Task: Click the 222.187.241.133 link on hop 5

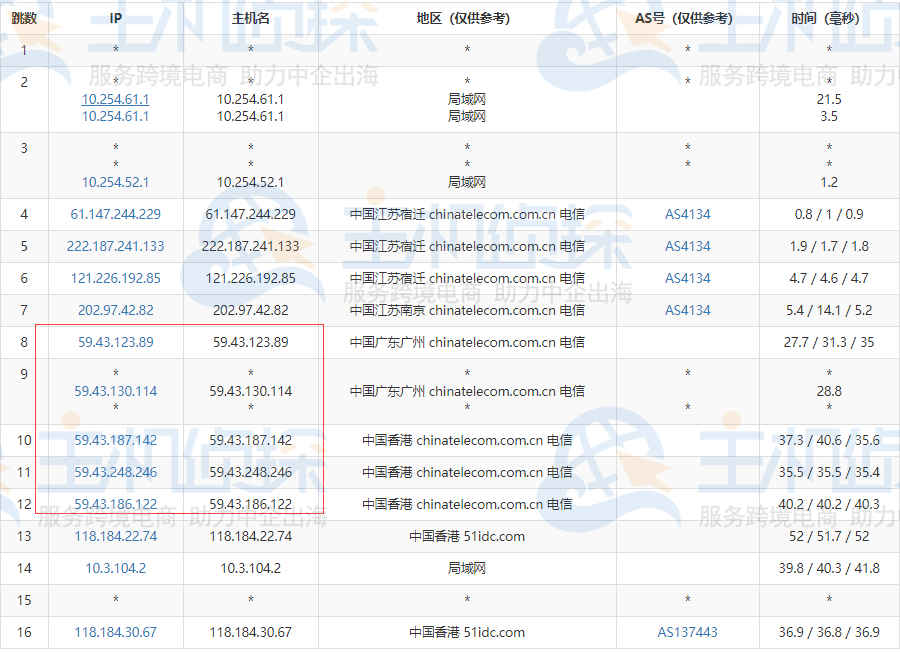Action: pyautogui.click(x=115, y=246)
